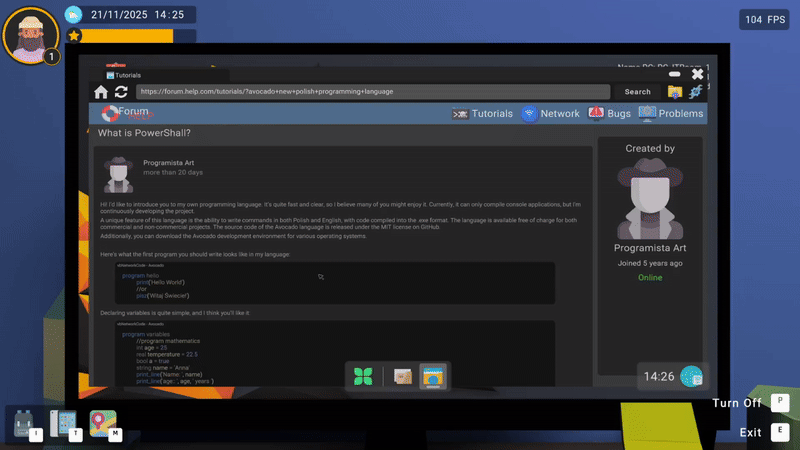Screen dimensions: 800x450
Task: Open the file box app in taskbar
Action: (403, 377)
